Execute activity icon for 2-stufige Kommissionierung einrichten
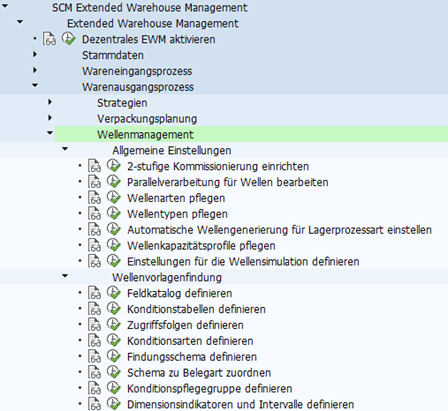Image resolution: width=448 pixels, height=411 pixels. point(114,166)
